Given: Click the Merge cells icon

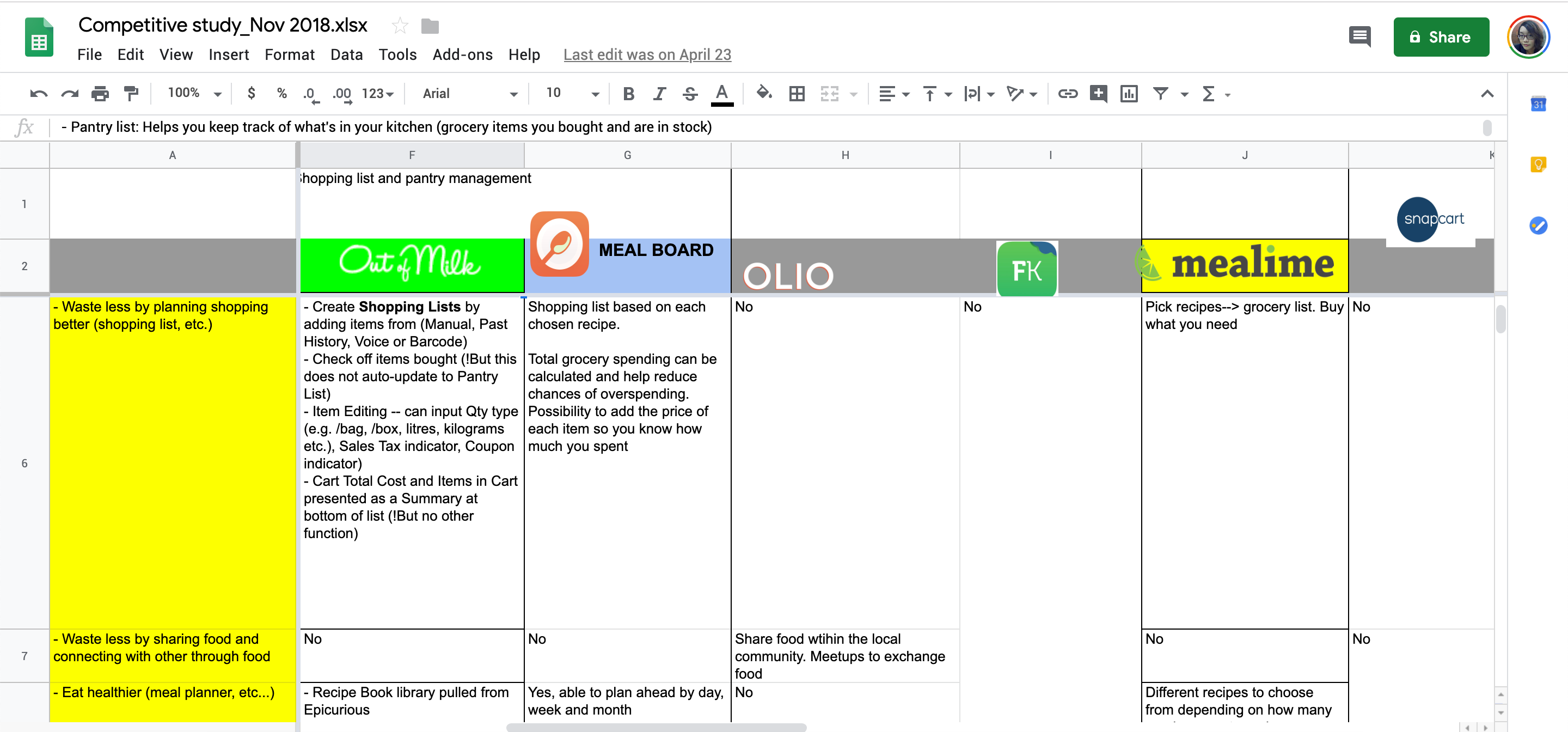Looking at the screenshot, I should pos(829,94).
